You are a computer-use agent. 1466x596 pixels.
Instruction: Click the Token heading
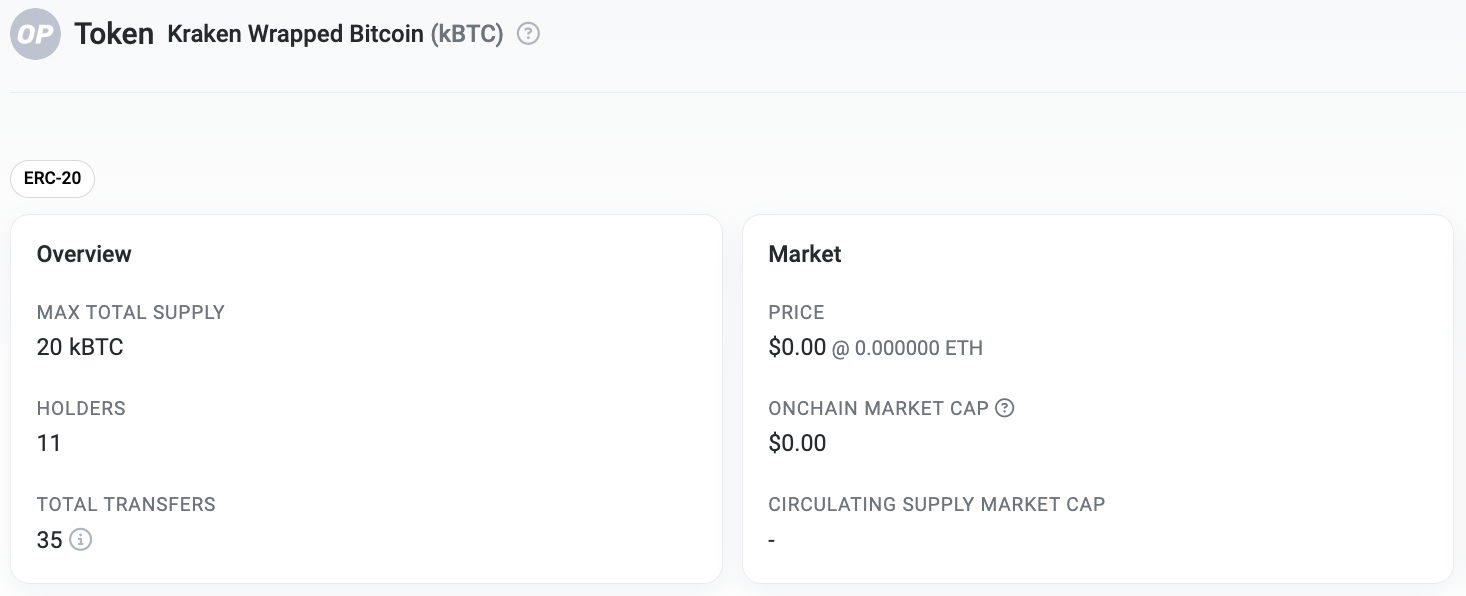coord(114,34)
